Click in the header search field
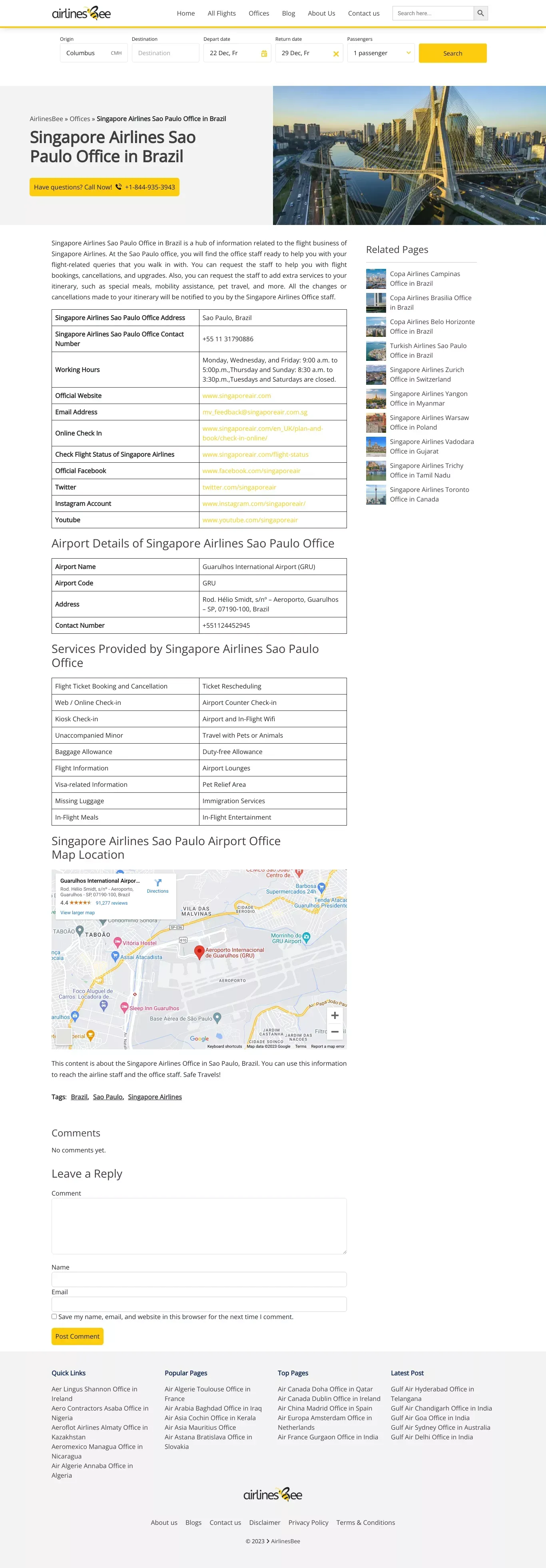 [x=433, y=14]
